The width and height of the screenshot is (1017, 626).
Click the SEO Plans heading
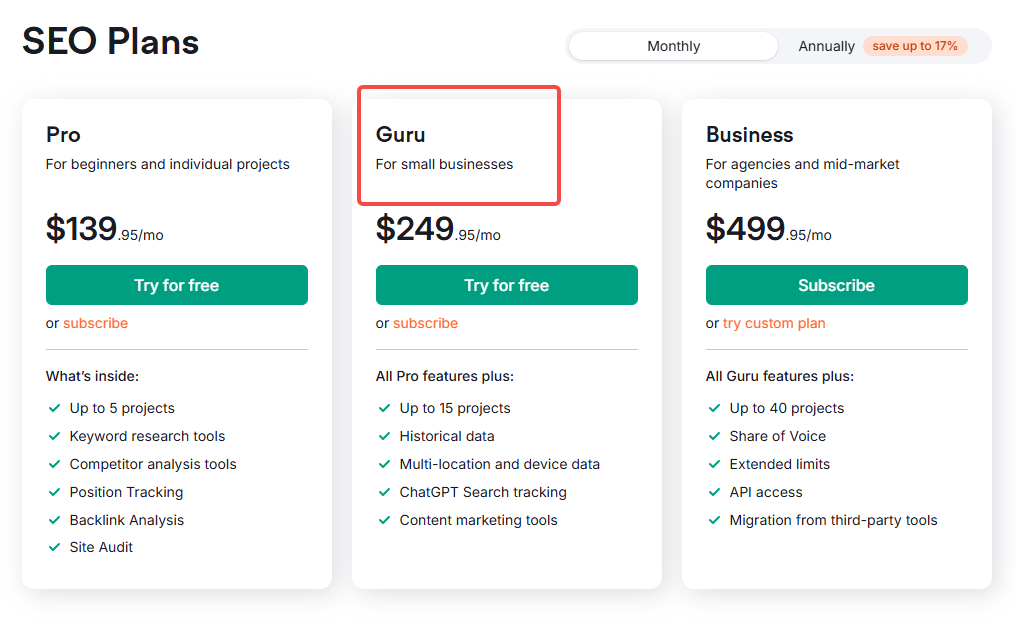[x=110, y=42]
